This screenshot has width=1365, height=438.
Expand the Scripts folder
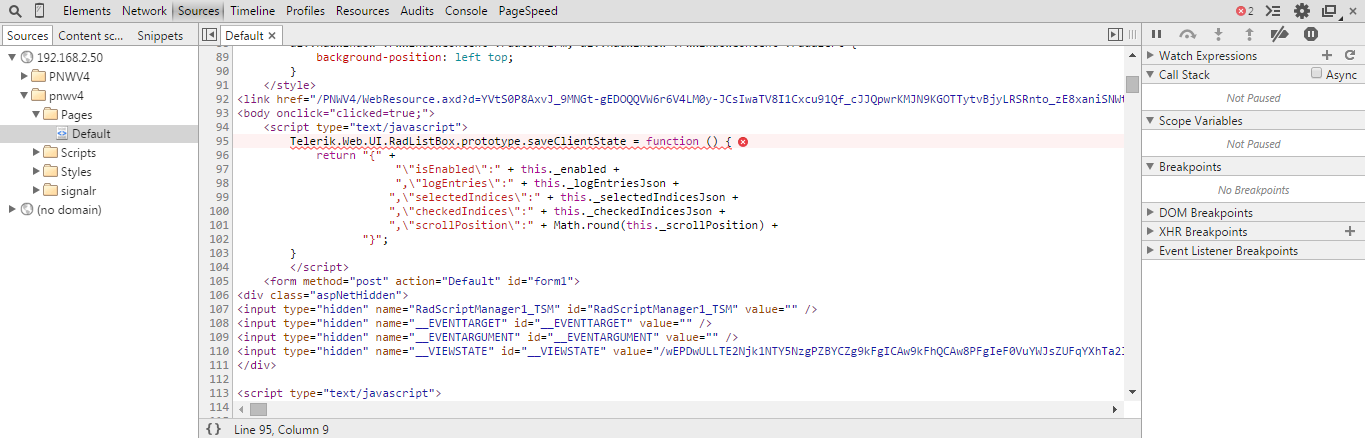[37, 153]
